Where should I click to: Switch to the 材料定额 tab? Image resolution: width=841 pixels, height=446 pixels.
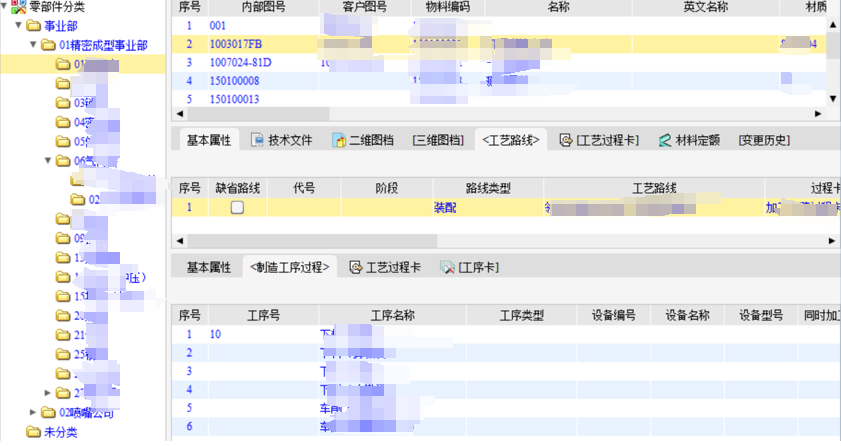689,140
